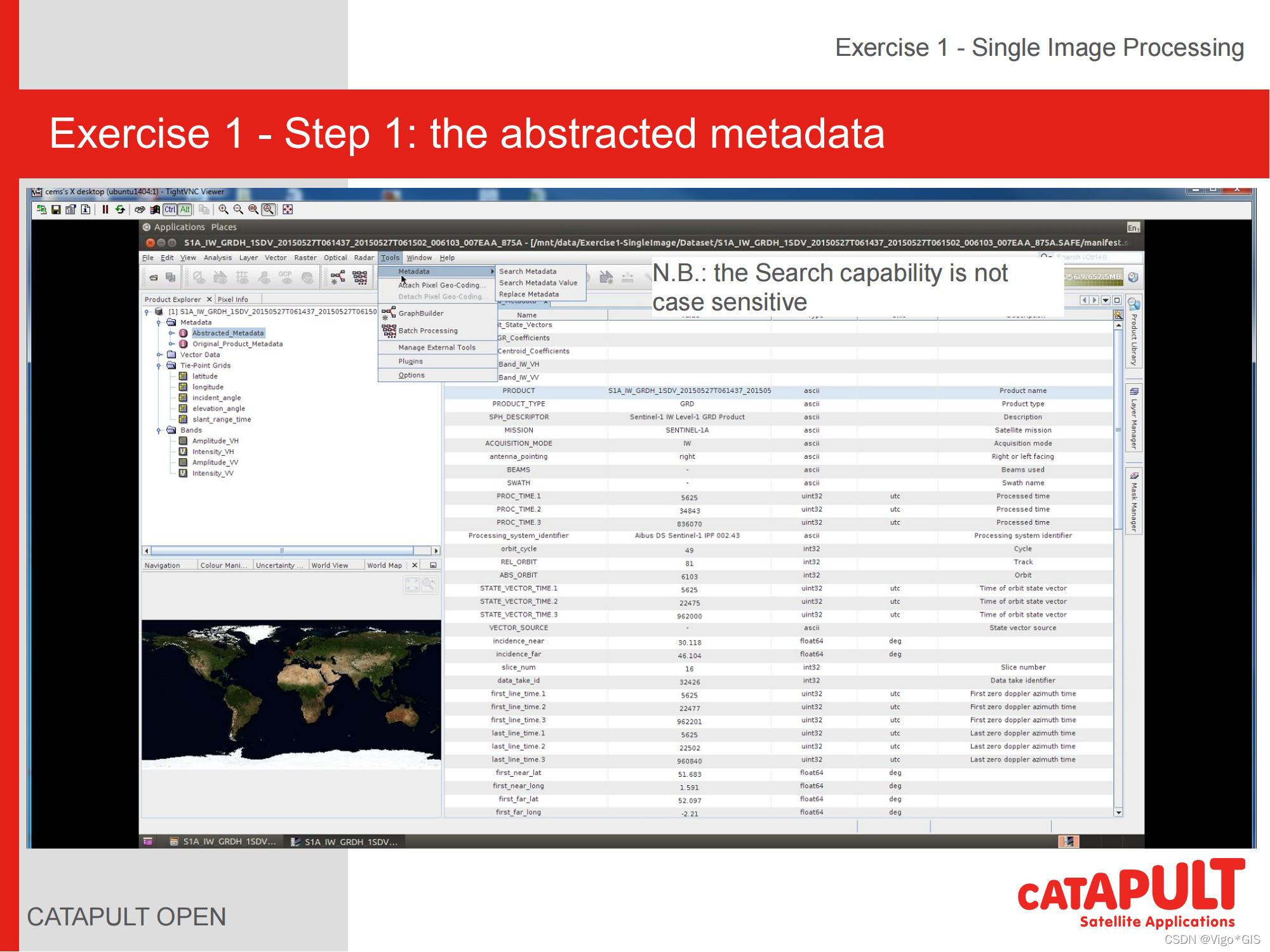
Task: Choose Batch Processing from Tools menu
Action: [x=438, y=331]
